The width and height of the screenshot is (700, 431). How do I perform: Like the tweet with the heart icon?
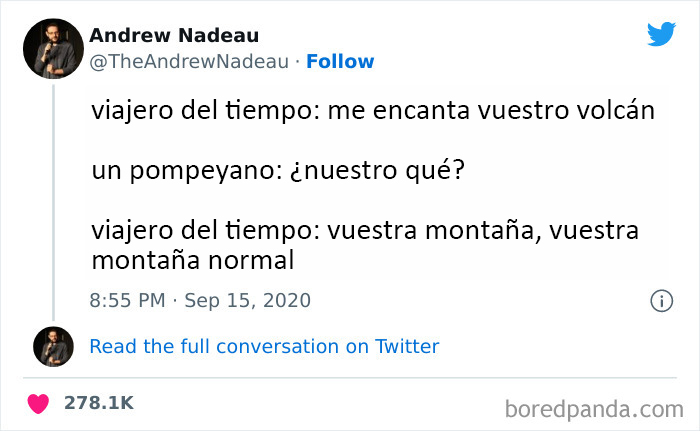38,403
